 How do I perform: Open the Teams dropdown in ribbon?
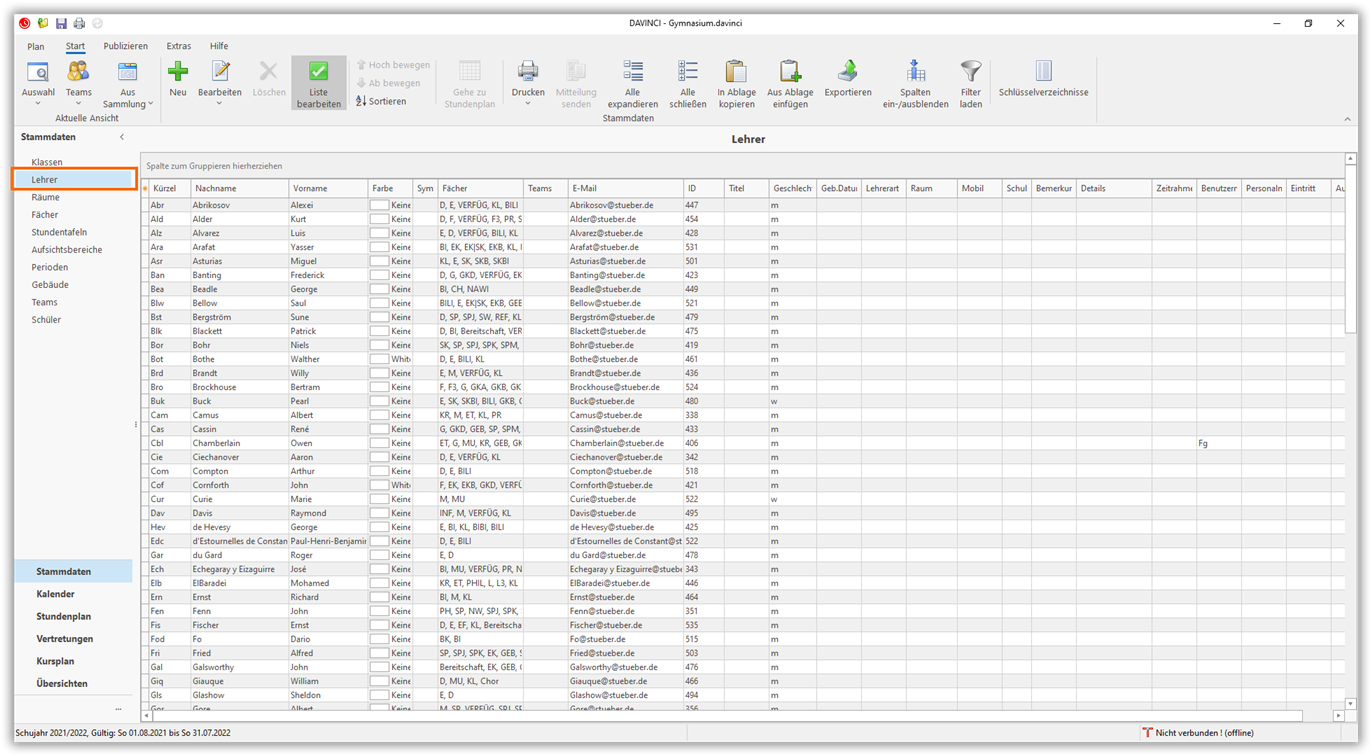tap(78, 103)
